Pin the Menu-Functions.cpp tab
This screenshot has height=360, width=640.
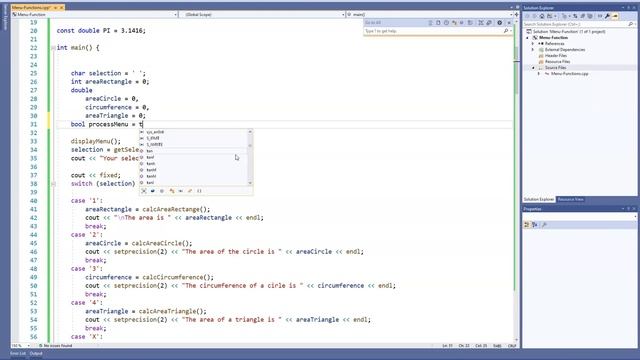[56, 7]
